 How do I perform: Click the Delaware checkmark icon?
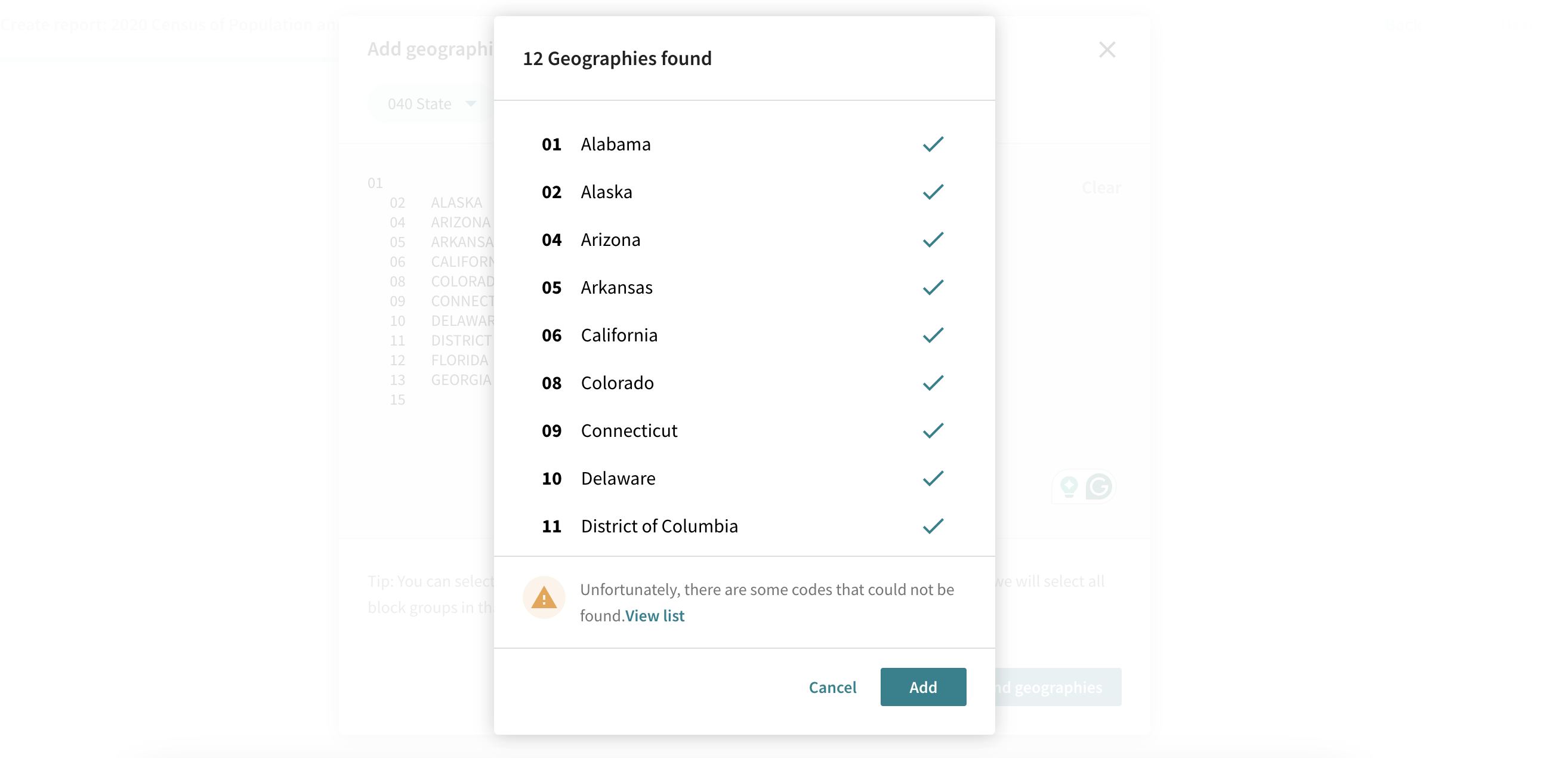click(x=933, y=479)
